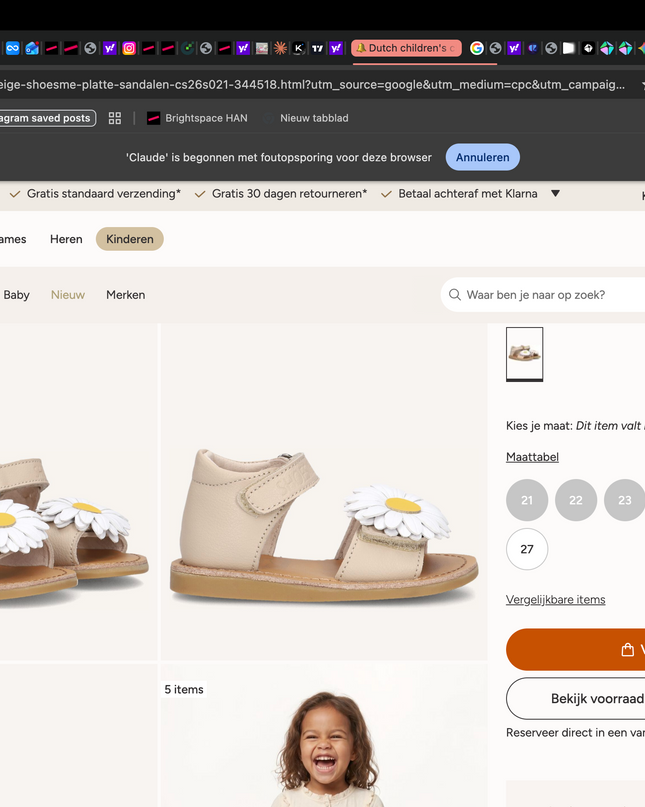Select the Heren category

[x=66, y=239]
